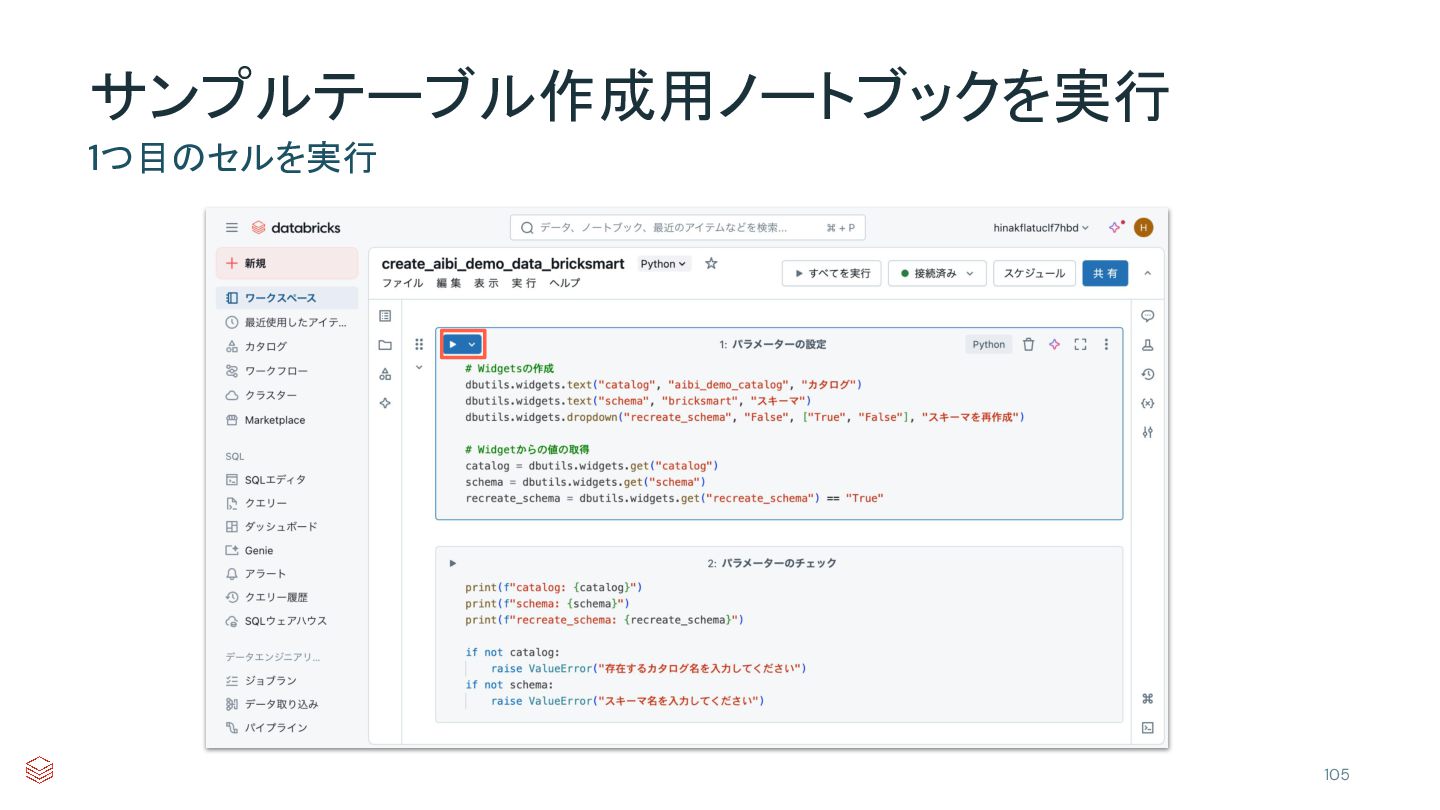
Task: Click the cell 1 title パラメーターの設定
Action: tap(778, 344)
